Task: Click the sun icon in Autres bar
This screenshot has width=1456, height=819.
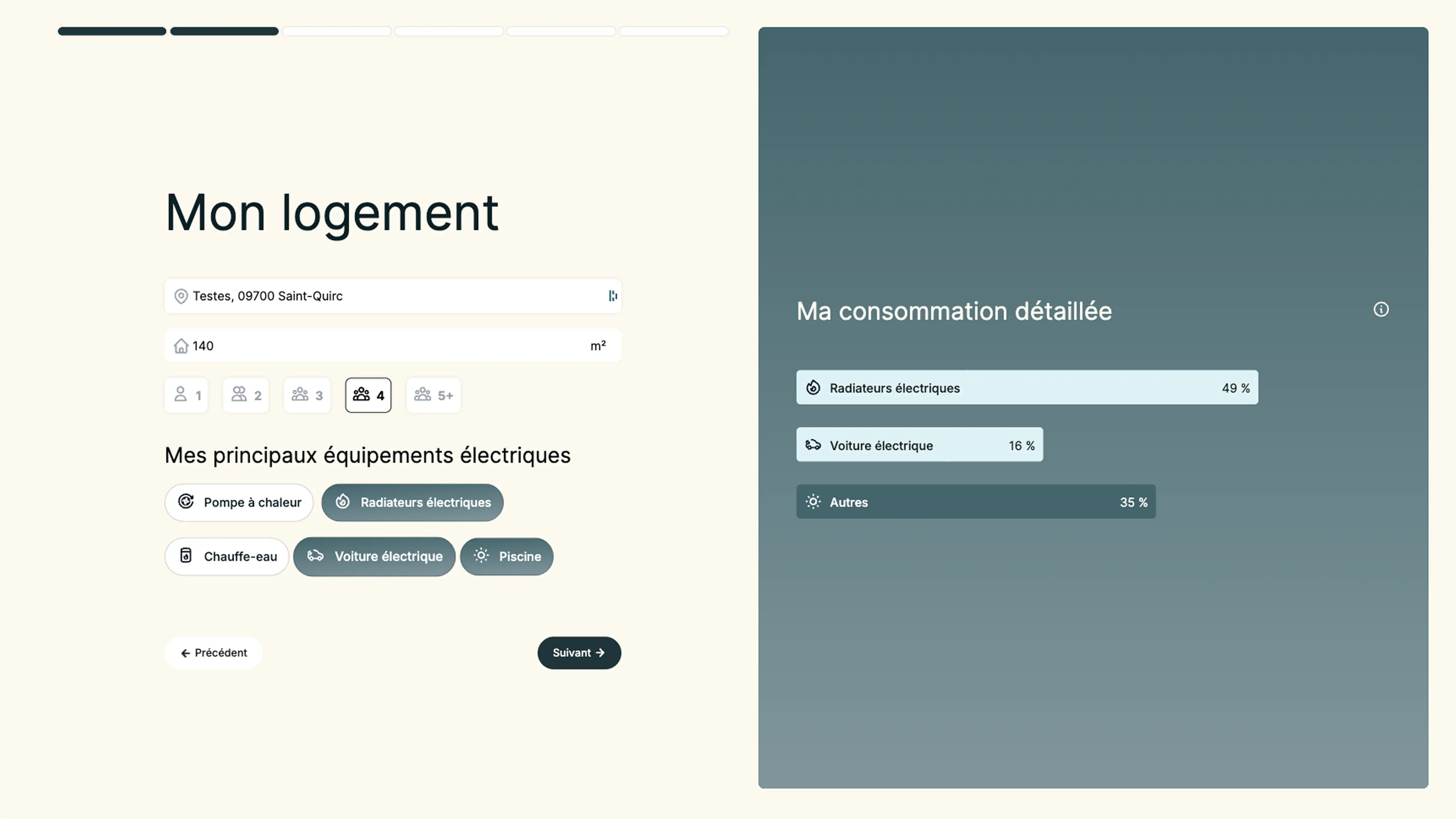Action: point(813,502)
